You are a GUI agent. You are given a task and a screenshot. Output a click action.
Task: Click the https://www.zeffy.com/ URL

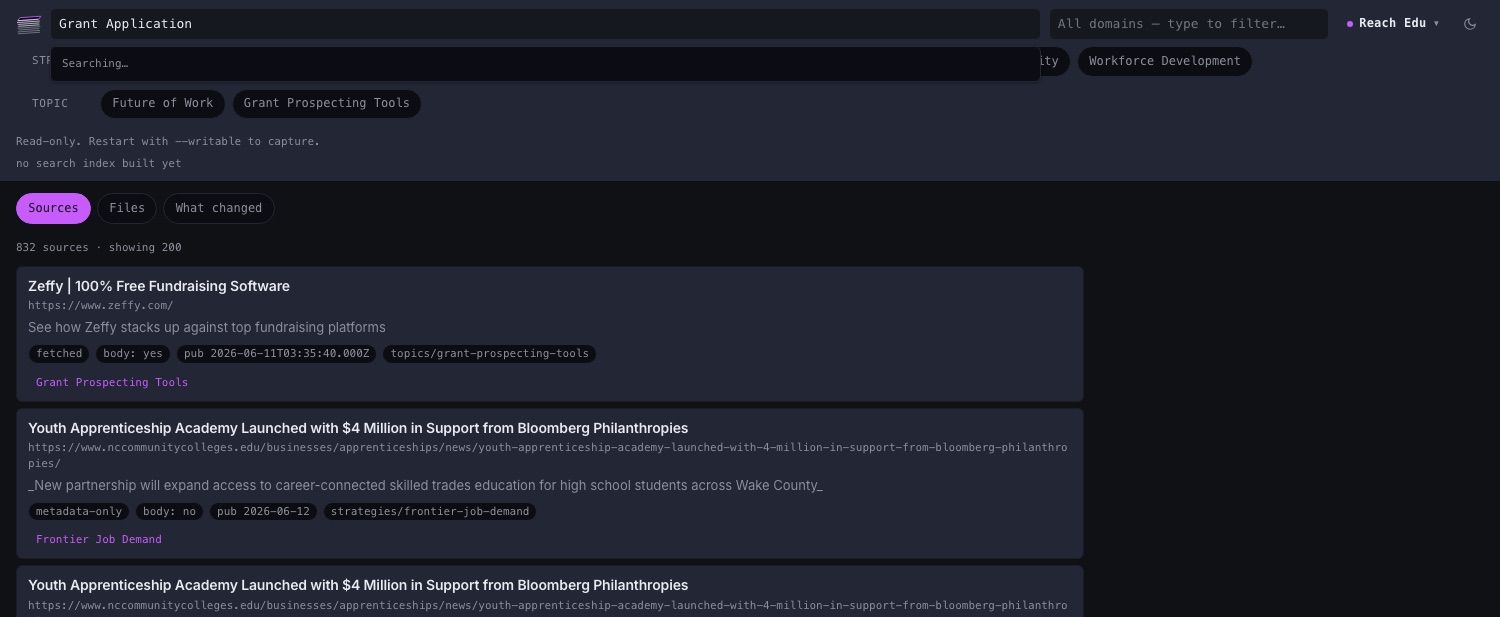click(101, 305)
